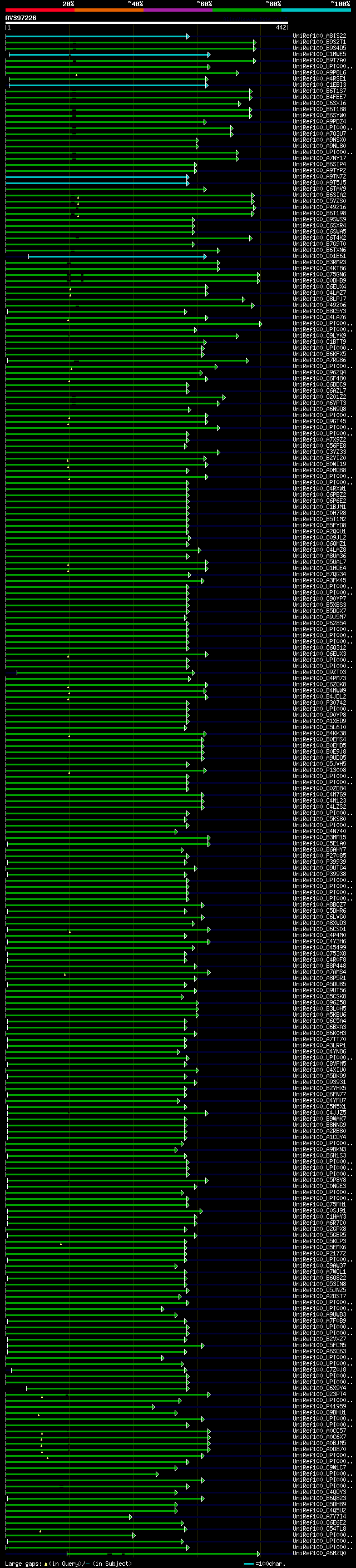Select label UniRef100_Q75MH1
The height and width of the screenshot is (1568, 356).
(x=319, y=1205)
